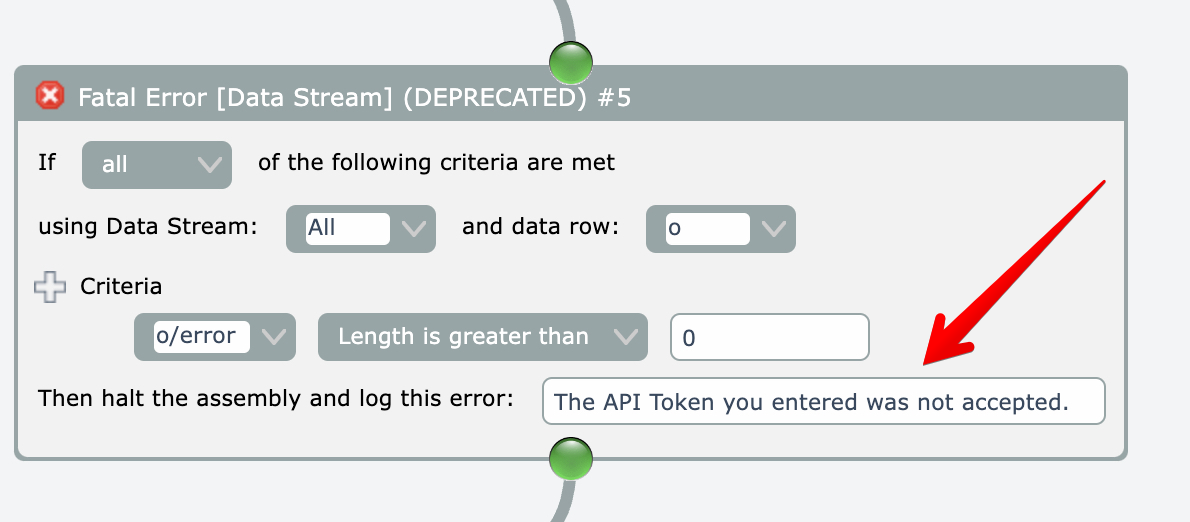Screen dimensions: 1190x522
Task: Open the "all" criteria match dropdown
Action: tap(157, 164)
